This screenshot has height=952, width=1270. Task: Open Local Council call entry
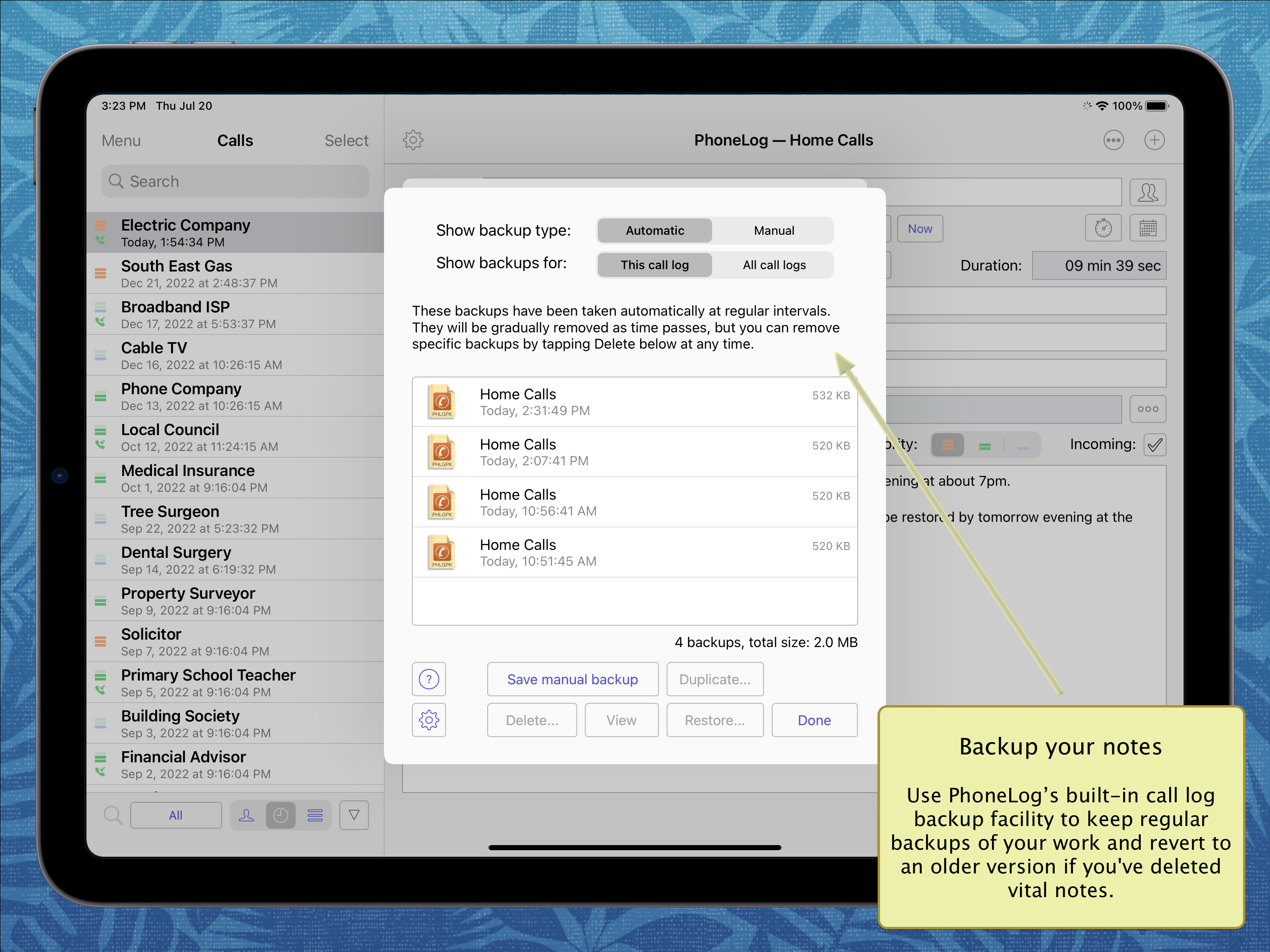pyautogui.click(x=235, y=437)
